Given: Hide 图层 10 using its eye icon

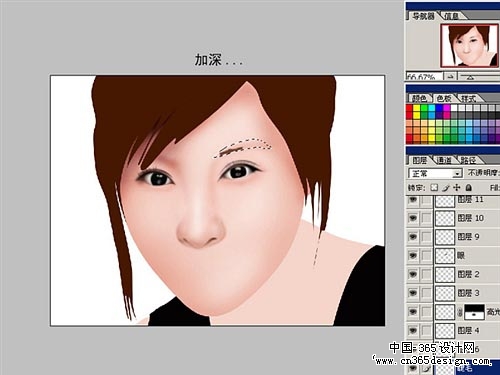Looking at the screenshot, I should coord(413,218).
